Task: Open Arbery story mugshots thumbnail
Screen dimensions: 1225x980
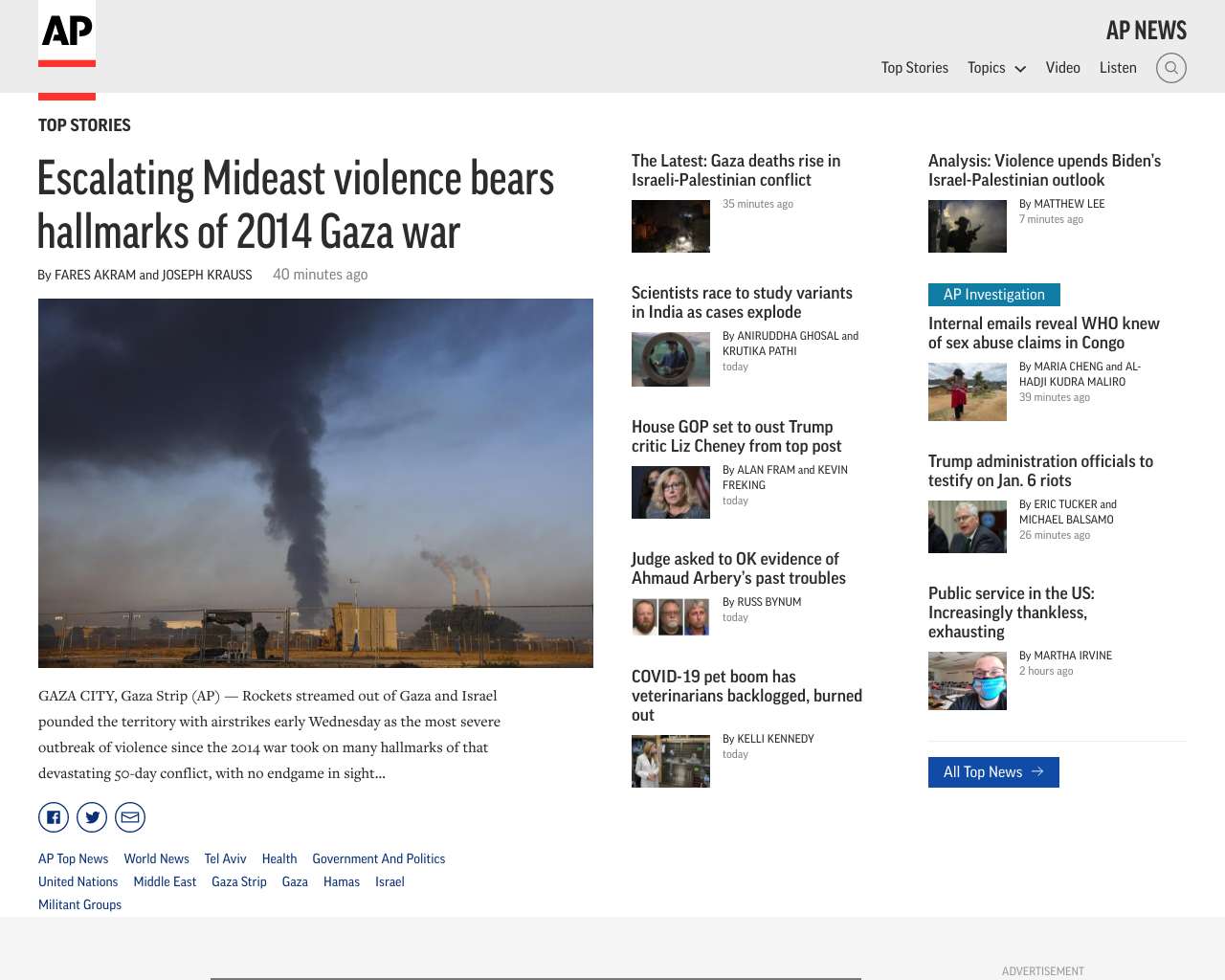Action: pos(671,616)
